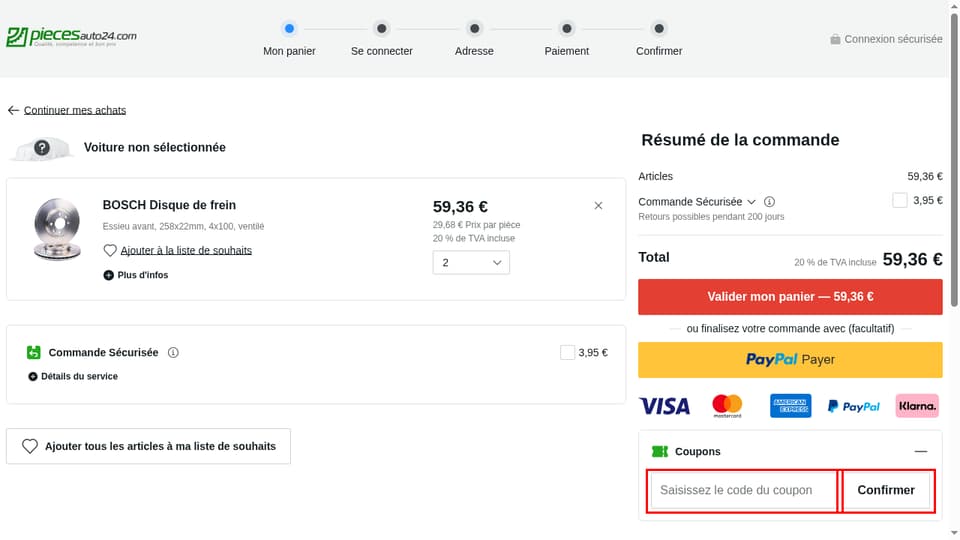Click the text 29,68 € Prix par pièce

[476, 225]
